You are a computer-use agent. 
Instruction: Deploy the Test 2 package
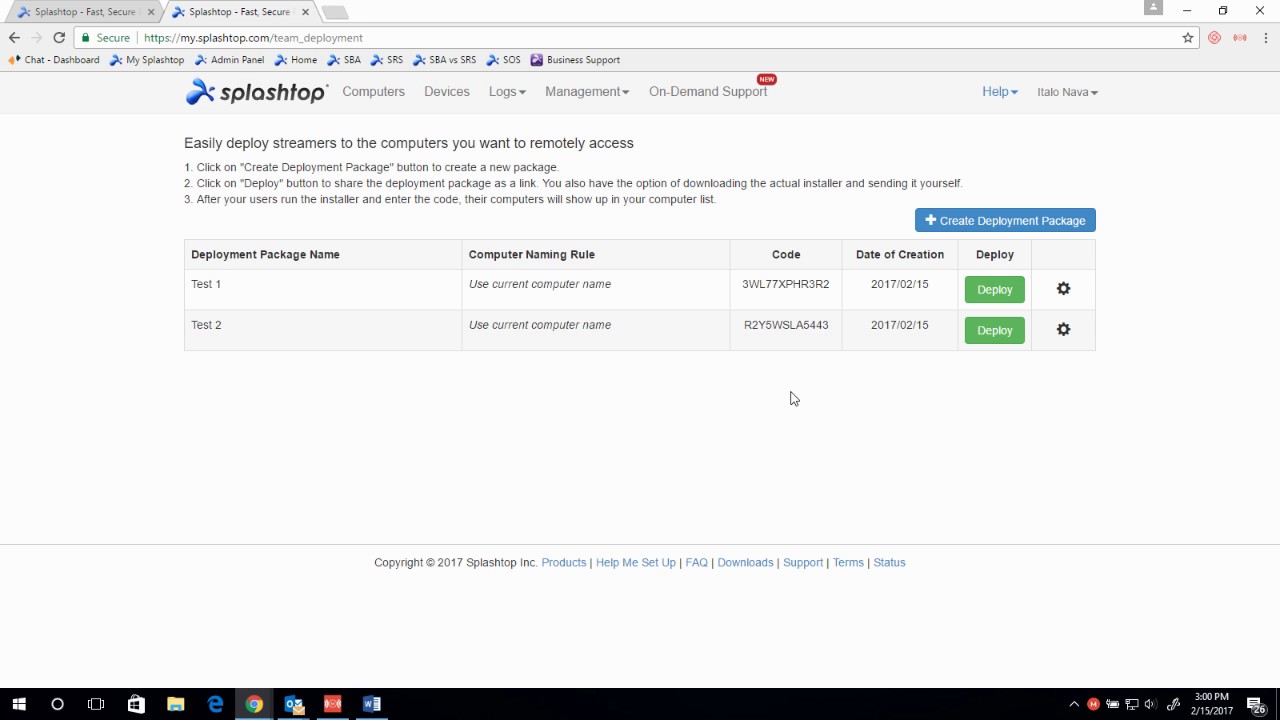point(994,331)
